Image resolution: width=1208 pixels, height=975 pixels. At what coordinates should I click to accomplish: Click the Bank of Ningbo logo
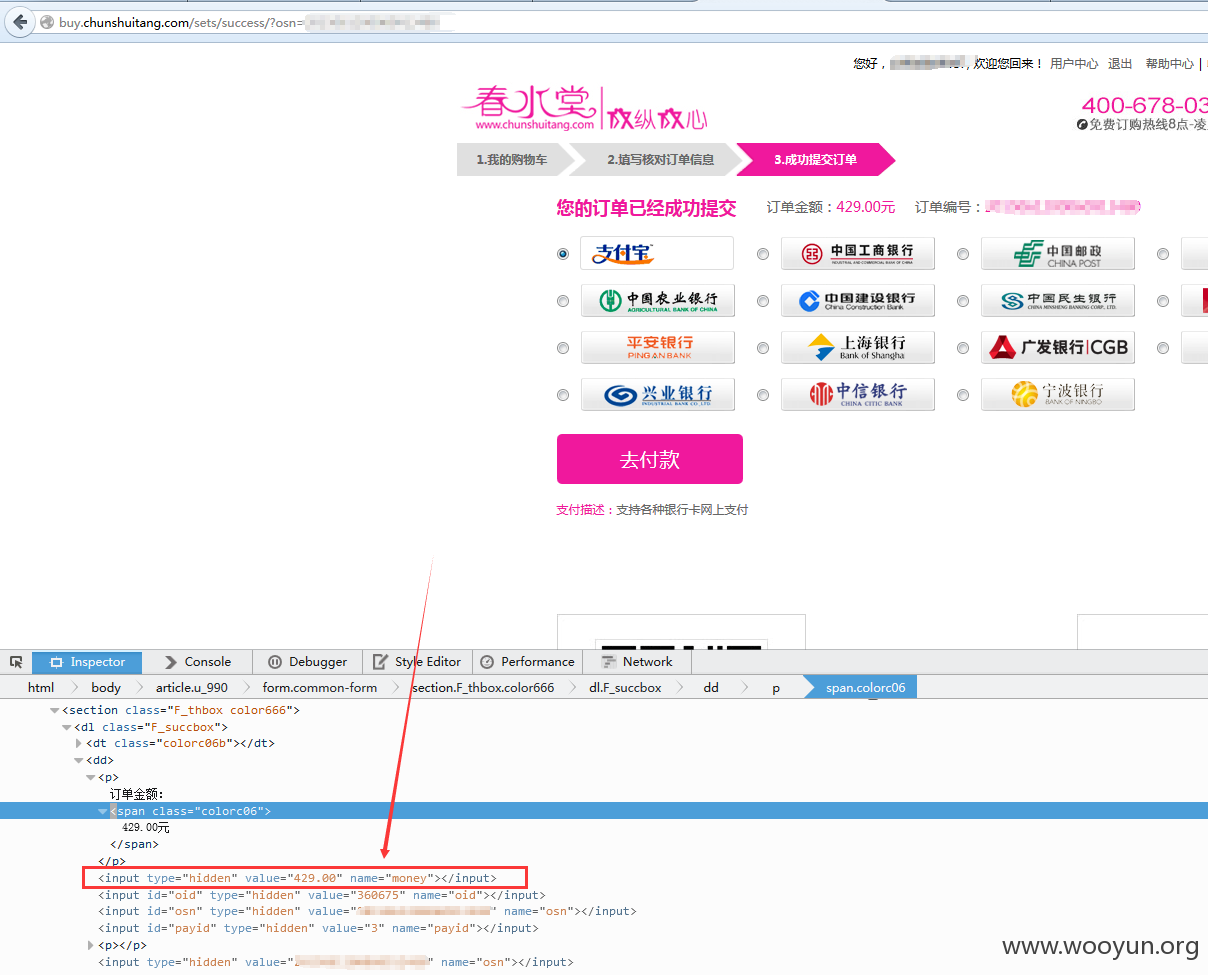click(x=1057, y=394)
